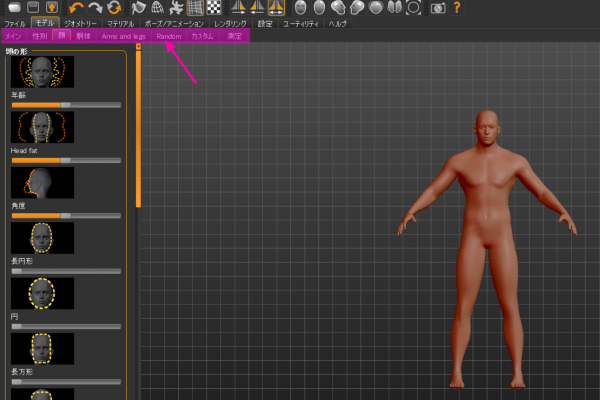The height and width of the screenshot is (400, 600).
Task: Open the 設定 tab
Action: point(265,24)
